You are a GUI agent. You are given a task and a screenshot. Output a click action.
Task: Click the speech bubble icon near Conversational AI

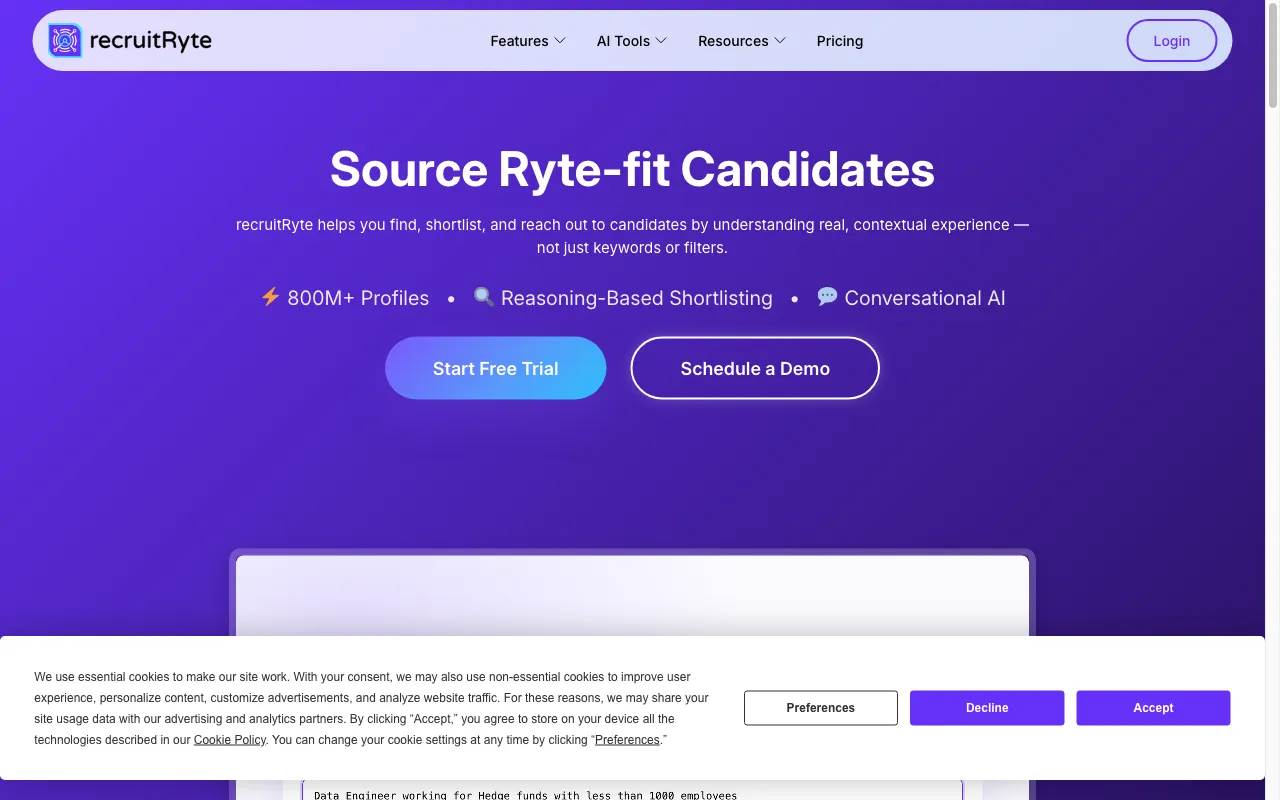click(x=827, y=297)
